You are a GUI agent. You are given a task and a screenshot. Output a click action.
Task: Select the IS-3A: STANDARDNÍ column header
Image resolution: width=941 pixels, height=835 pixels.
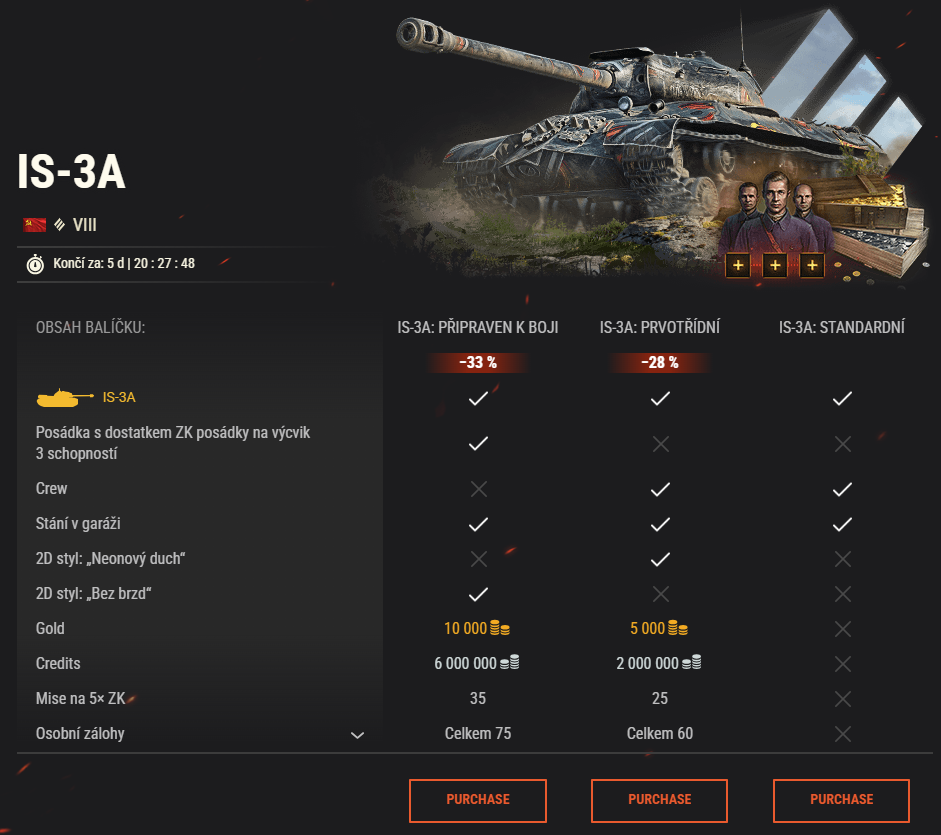[841, 327]
